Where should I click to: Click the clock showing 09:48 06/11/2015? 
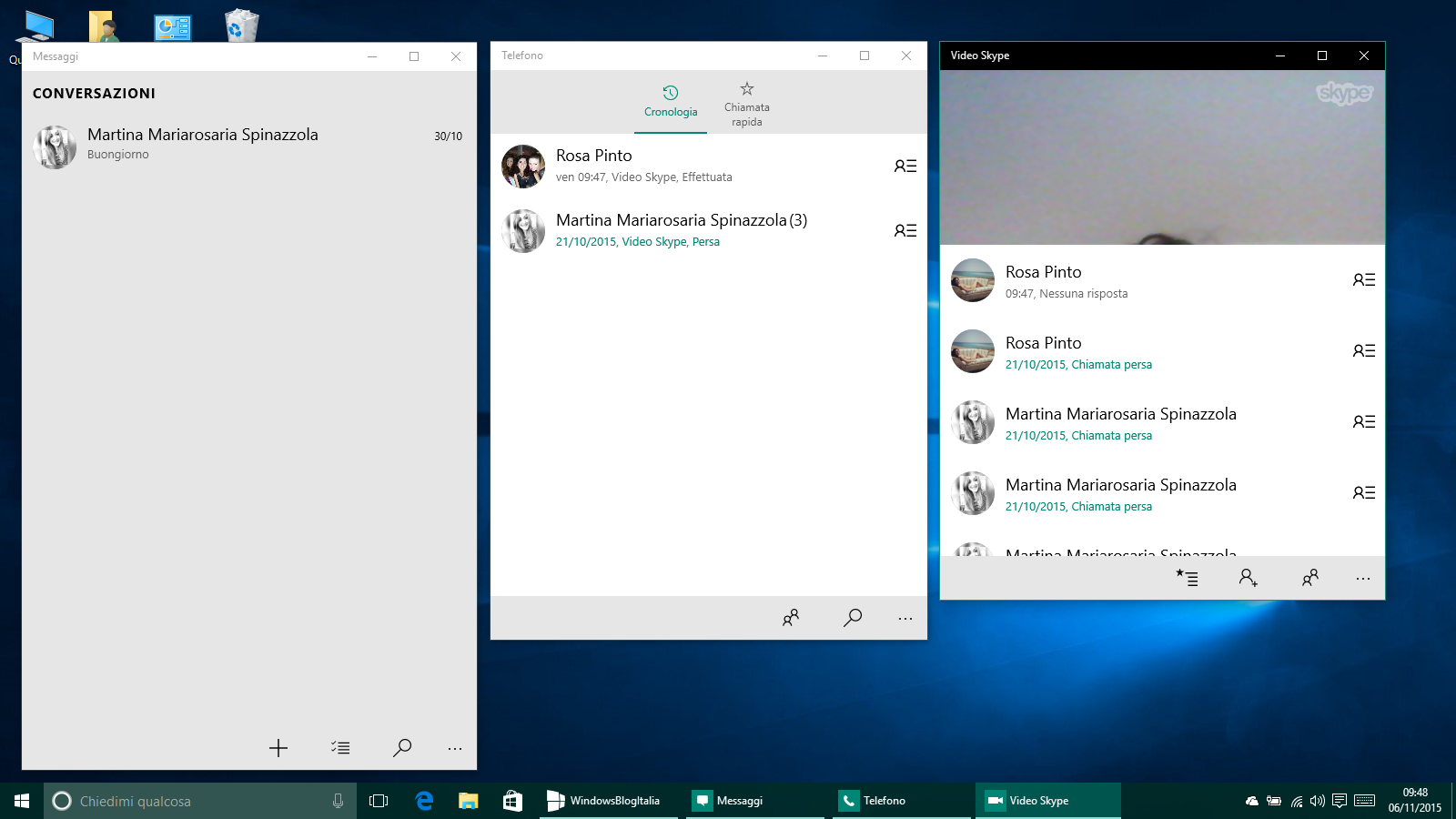click(x=1415, y=801)
